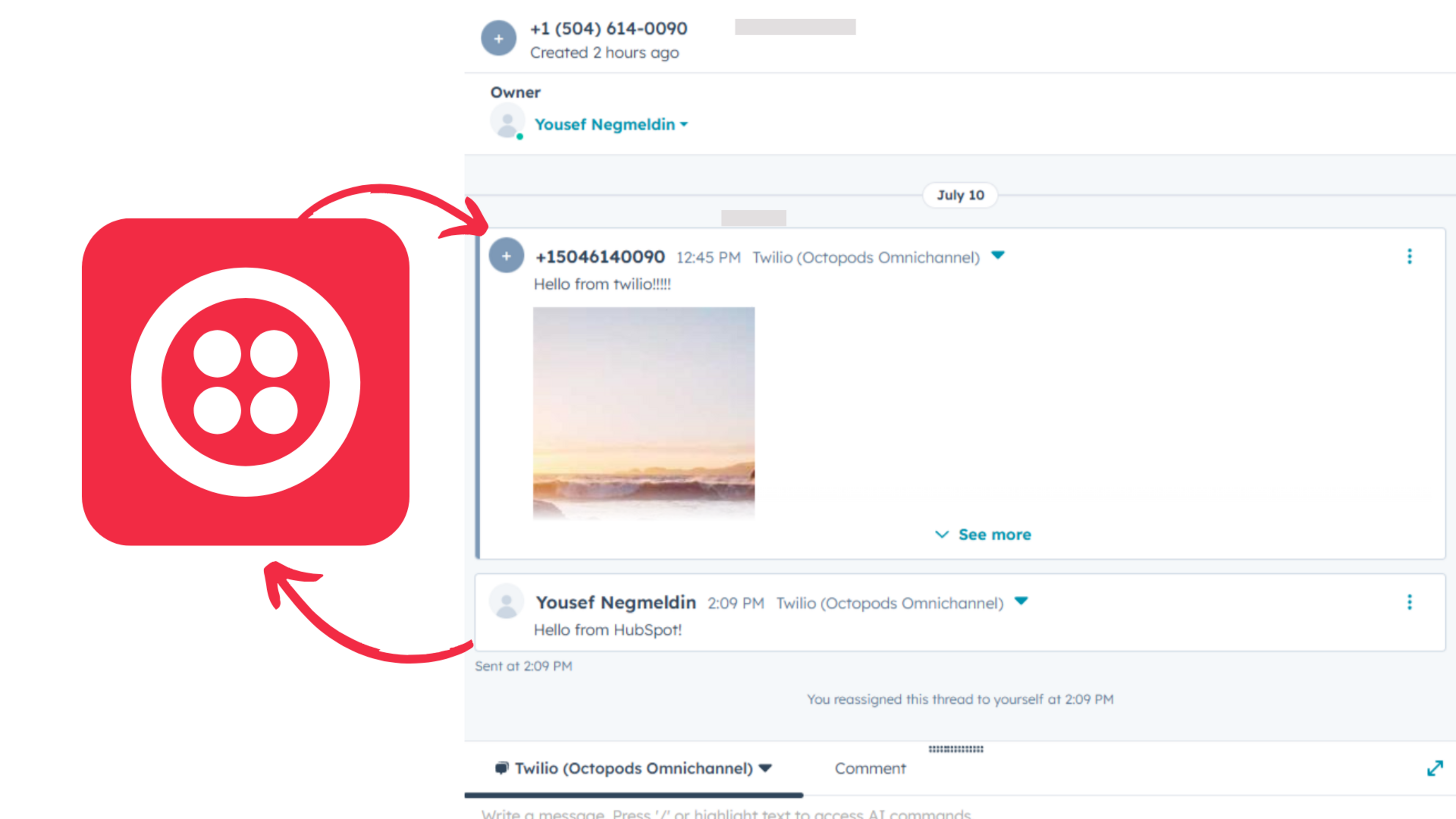Click the avatar next to Yousef Negmeldin's message
Viewport: 1456px width, 819px height.
coord(506,601)
